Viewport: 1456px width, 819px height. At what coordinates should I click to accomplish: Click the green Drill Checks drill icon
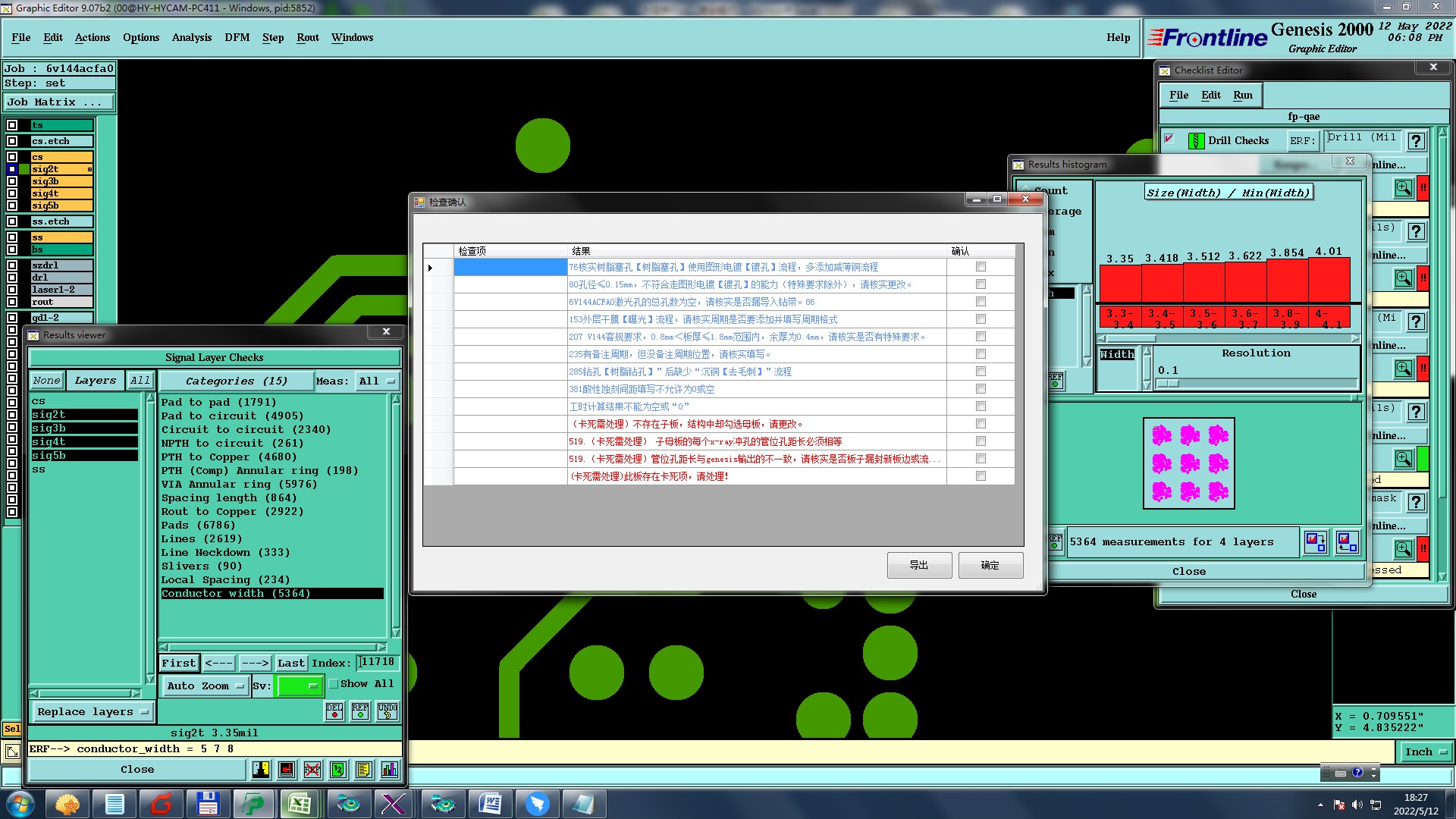(x=1196, y=141)
